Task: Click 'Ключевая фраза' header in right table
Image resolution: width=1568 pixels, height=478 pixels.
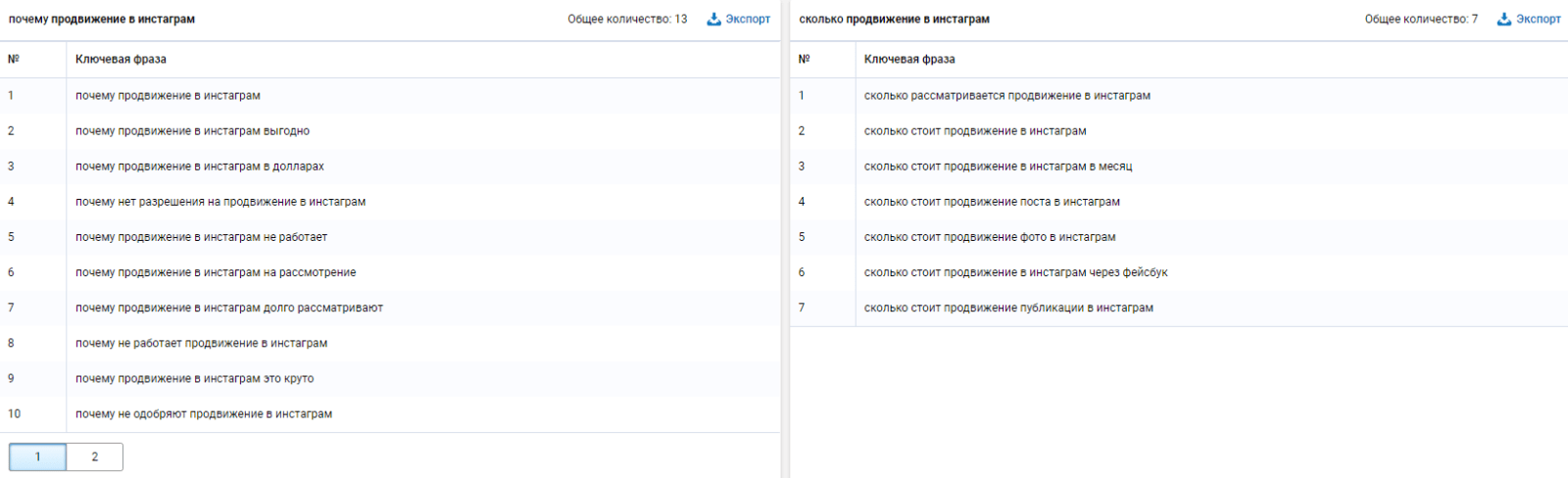Action: (909, 59)
